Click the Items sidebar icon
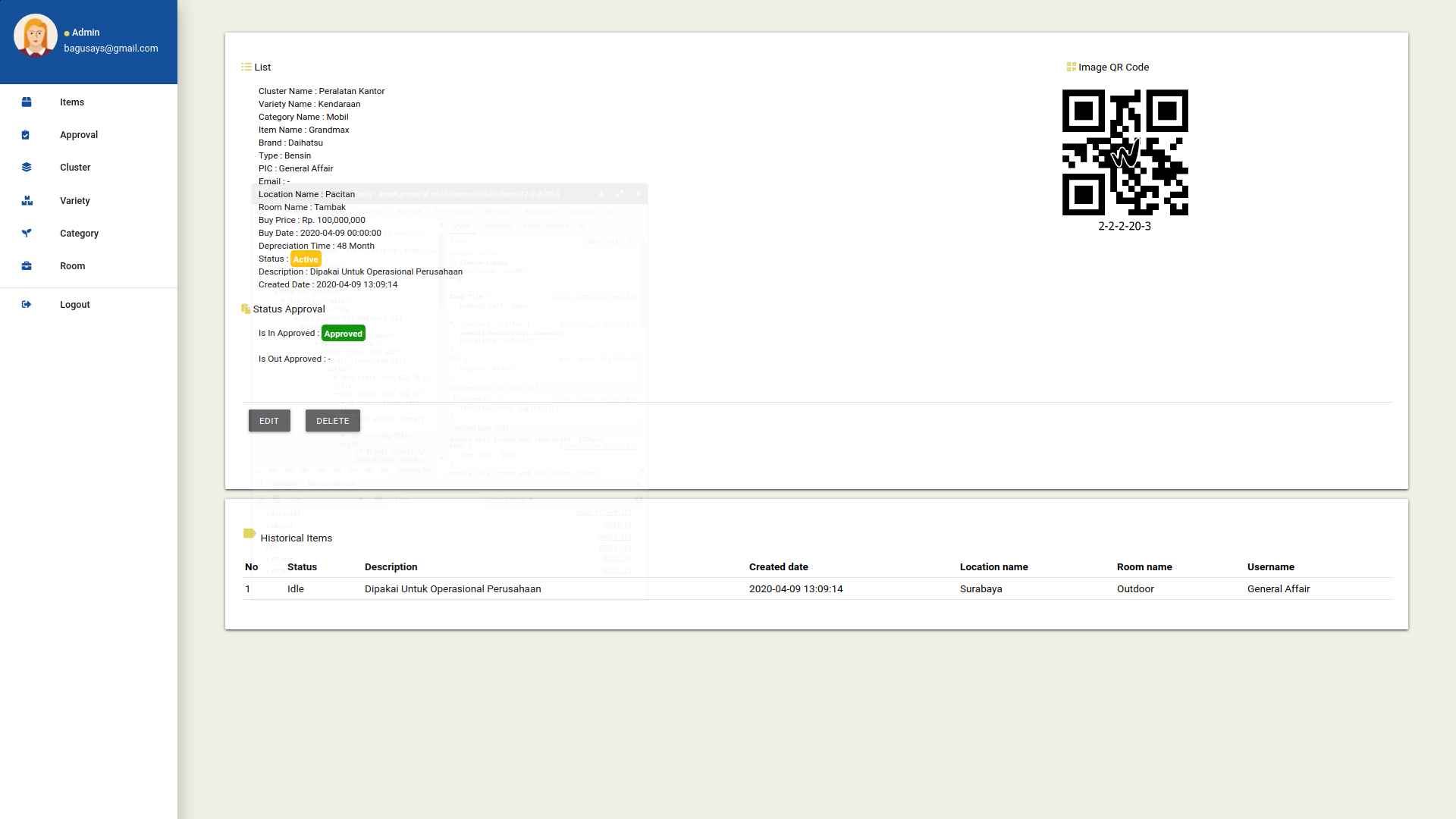The image size is (1456, 819). (27, 102)
